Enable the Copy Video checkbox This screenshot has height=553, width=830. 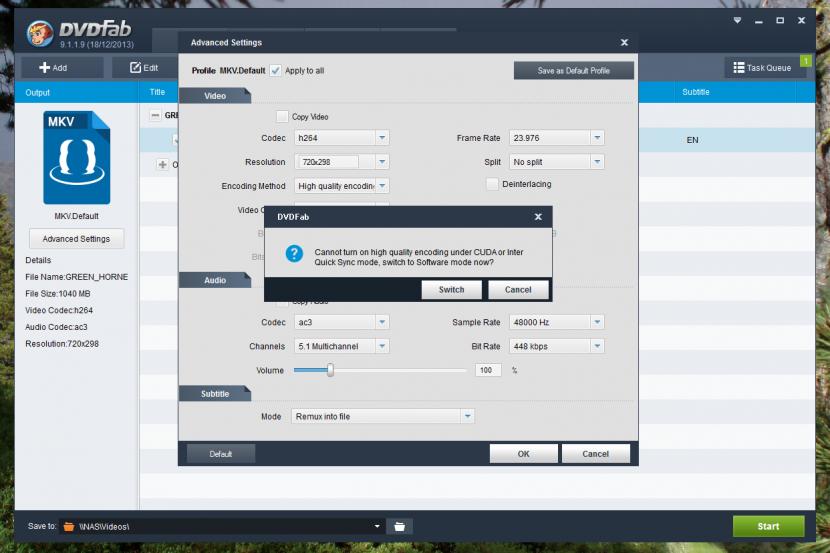pos(282,116)
